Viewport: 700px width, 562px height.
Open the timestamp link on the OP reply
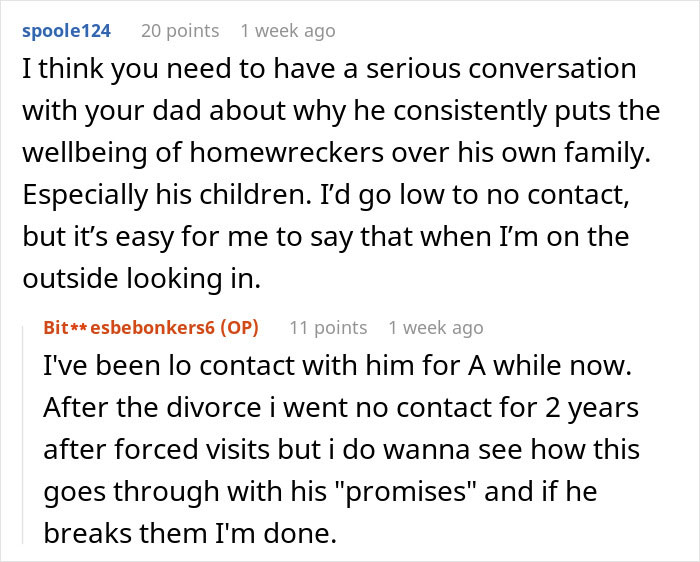[x=435, y=327]
